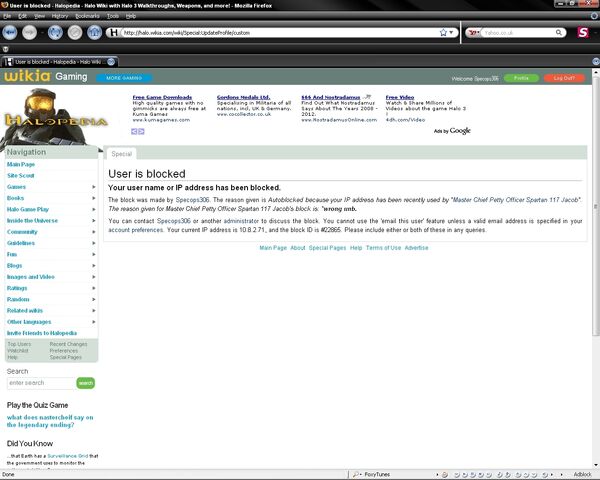Open the quiz question about masterchief
Image resolution: width=600 pixels, height=480 pixels.
pos(50,421)
